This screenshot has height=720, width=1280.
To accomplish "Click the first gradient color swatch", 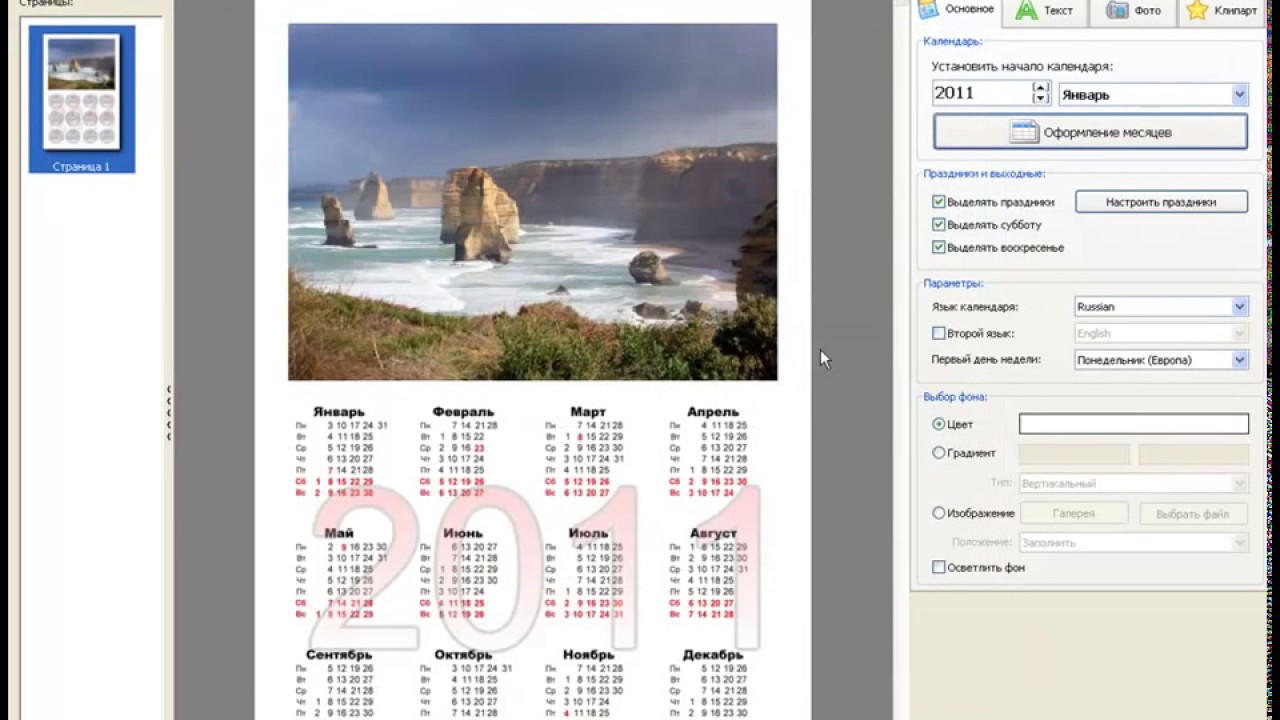I will [x=1074, y=453].
